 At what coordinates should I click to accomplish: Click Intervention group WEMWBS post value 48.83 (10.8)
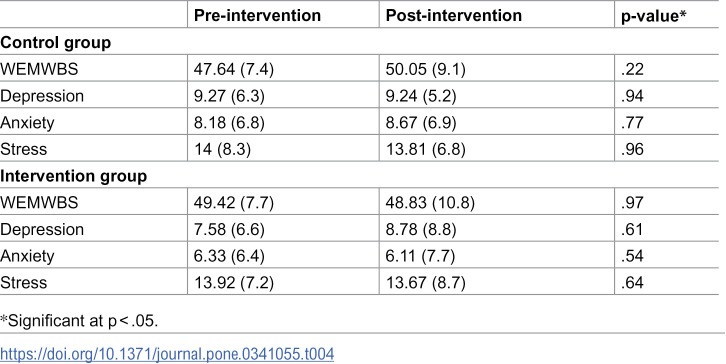(430, 203)
